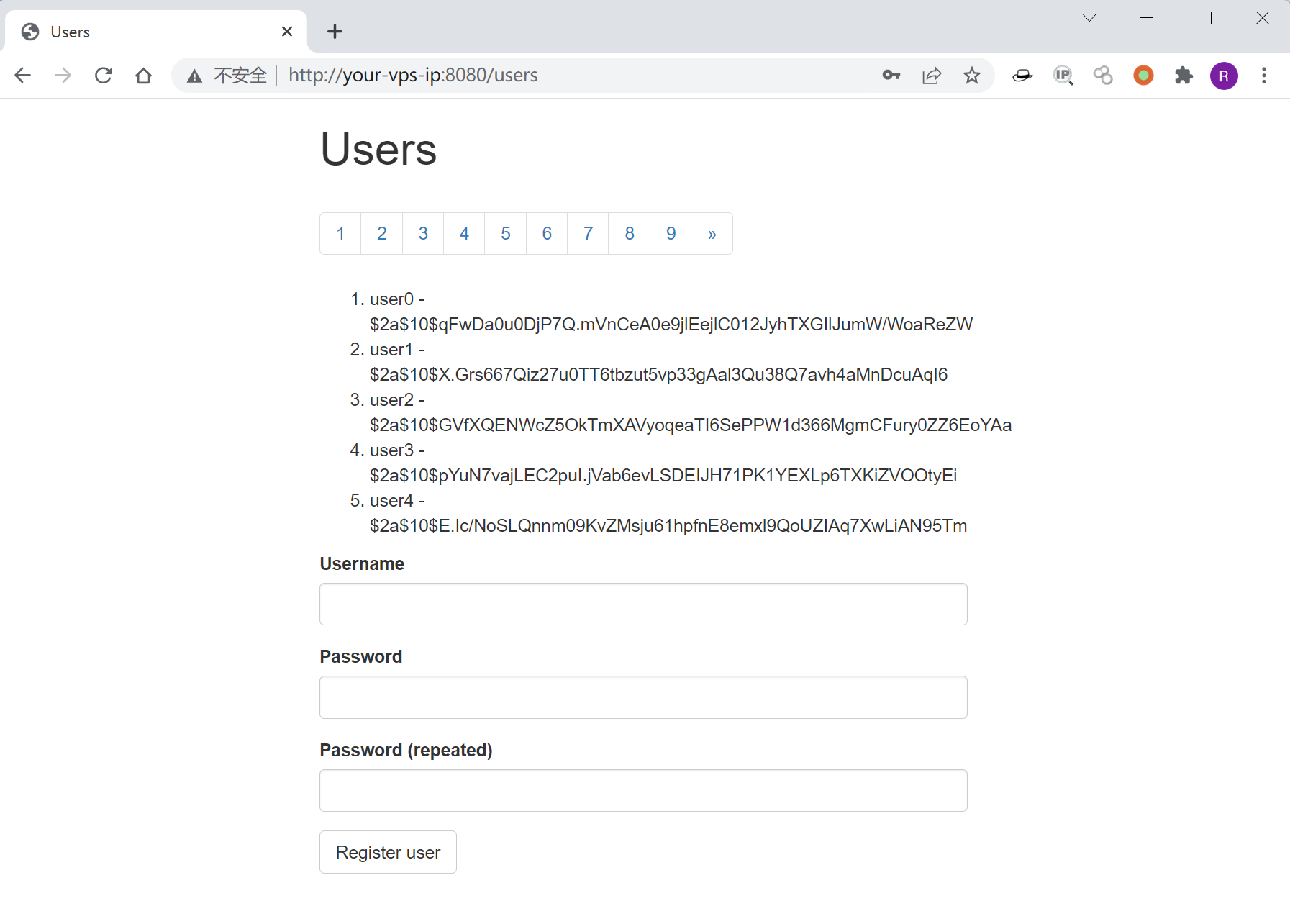The height and width of the screenshot is (924, 1290).
Task: Bookmark this page with the star
Action: [972, 76]
